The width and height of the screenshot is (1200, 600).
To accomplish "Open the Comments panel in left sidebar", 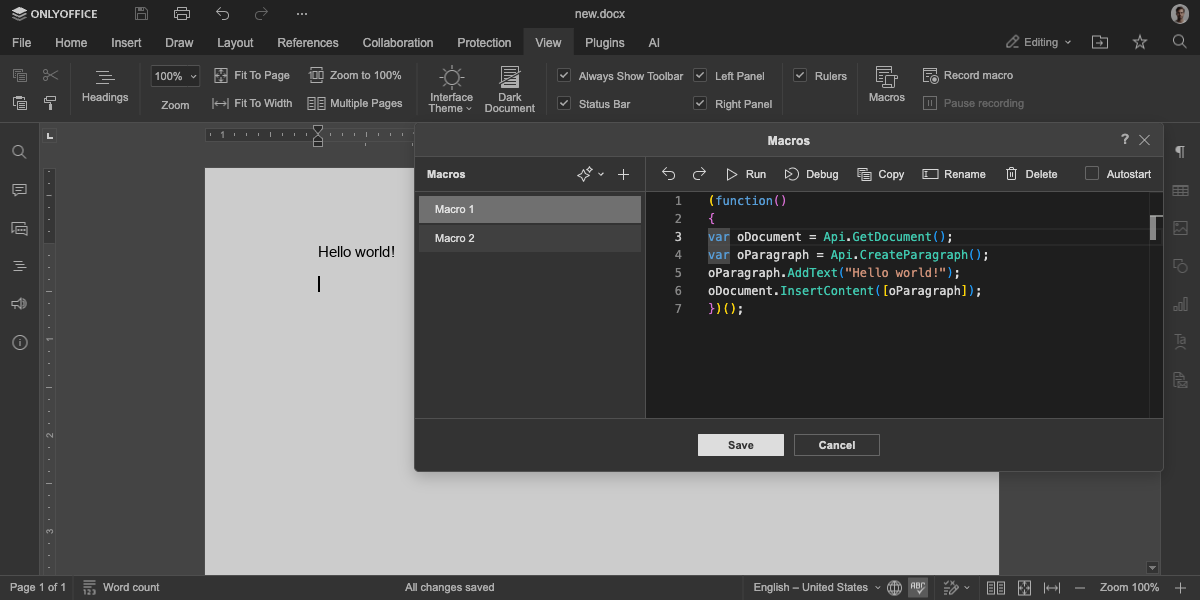I will (19, 190).
